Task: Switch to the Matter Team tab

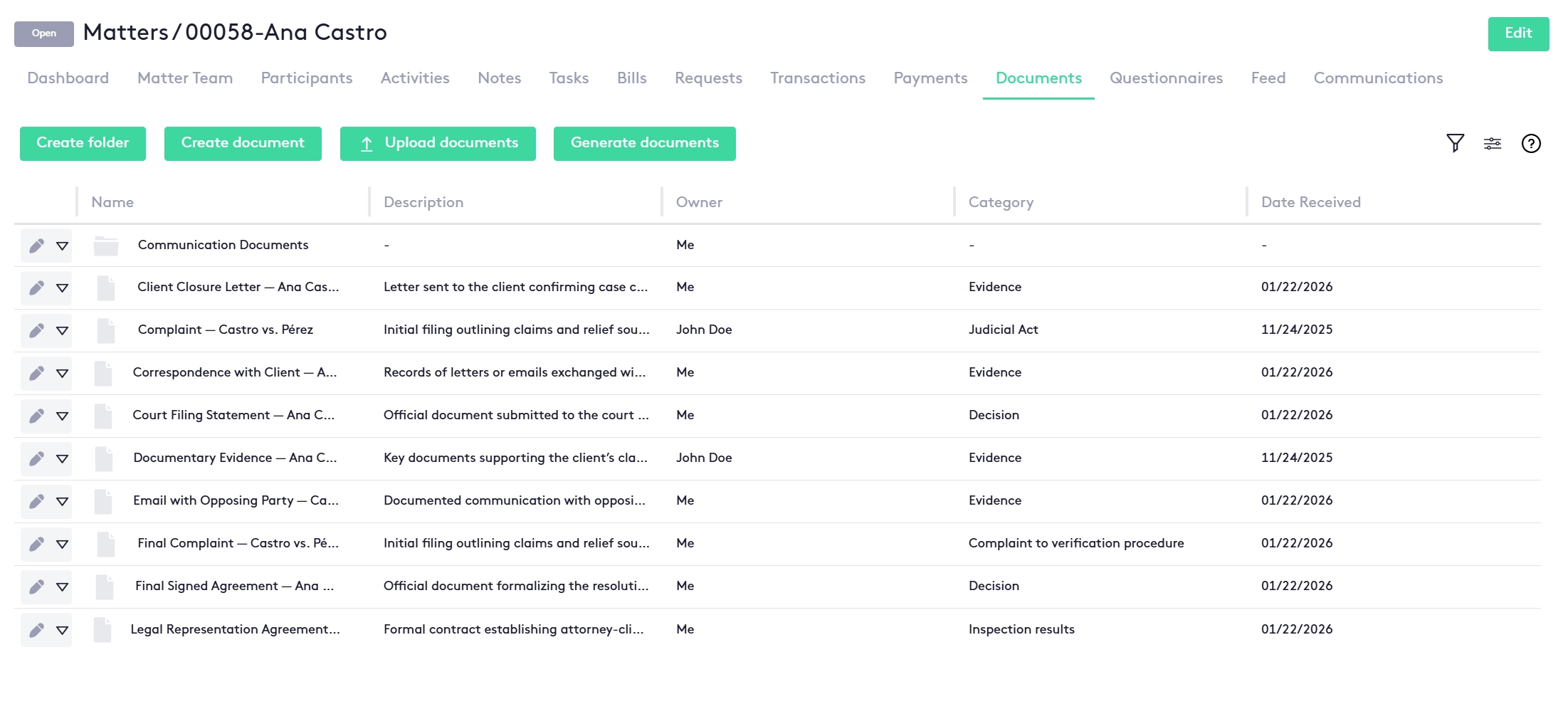Action: click(x=185, y=78)
